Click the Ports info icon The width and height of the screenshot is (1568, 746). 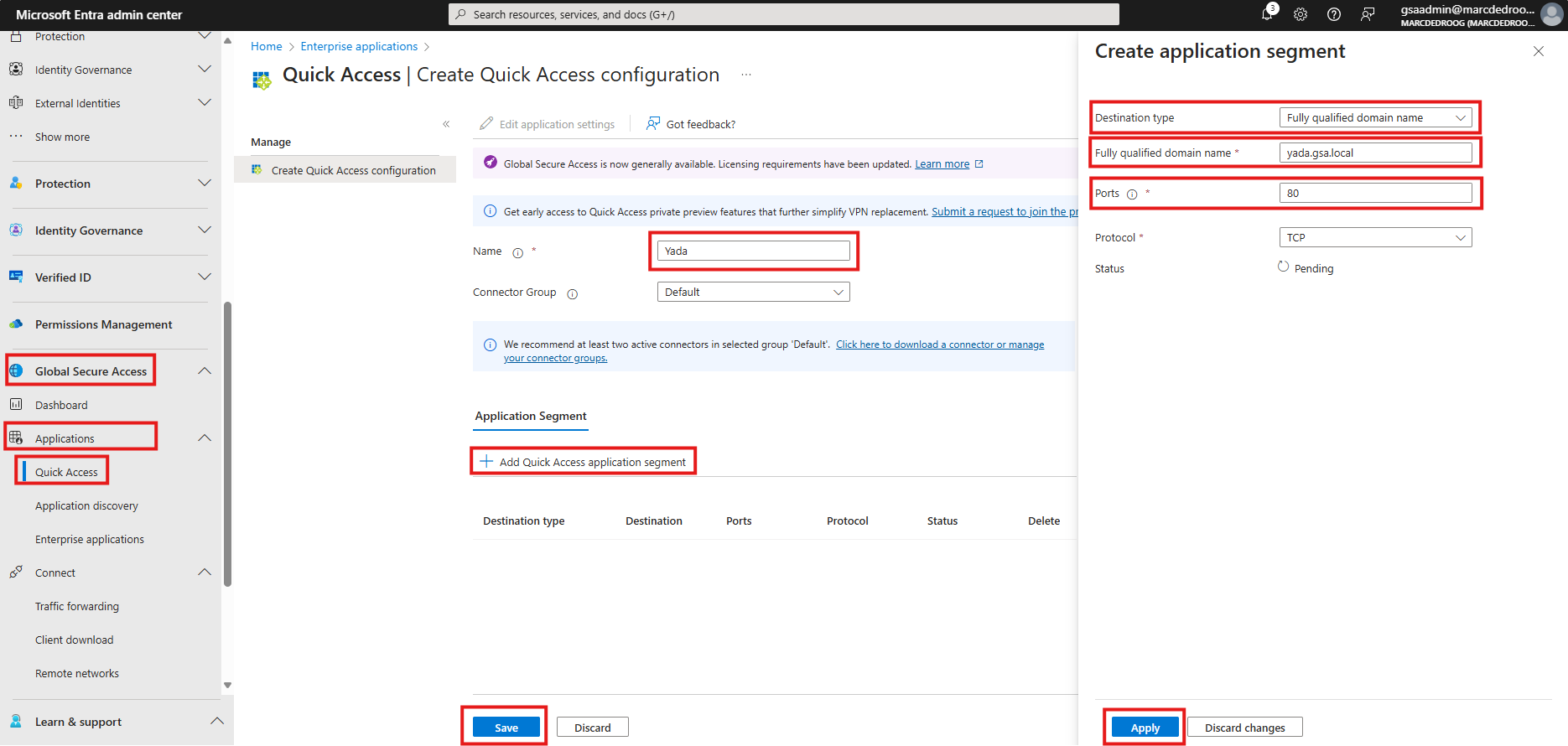click(x=1132, y=194)
